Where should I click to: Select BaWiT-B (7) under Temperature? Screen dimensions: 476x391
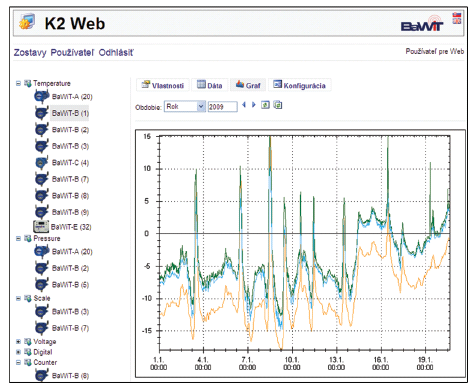[70, 179]
